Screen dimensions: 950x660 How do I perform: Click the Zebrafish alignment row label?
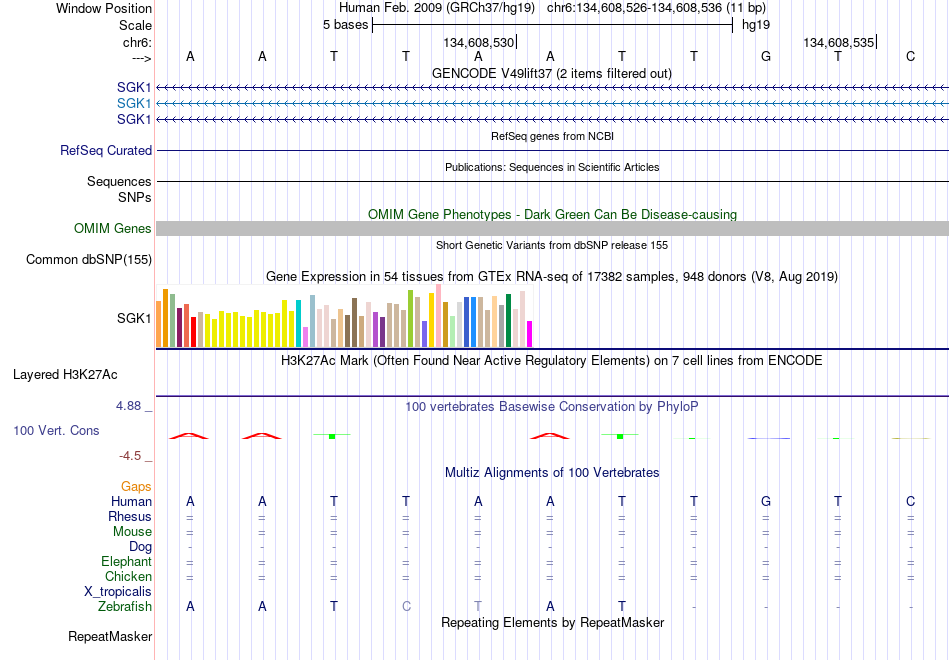point(125,607)
